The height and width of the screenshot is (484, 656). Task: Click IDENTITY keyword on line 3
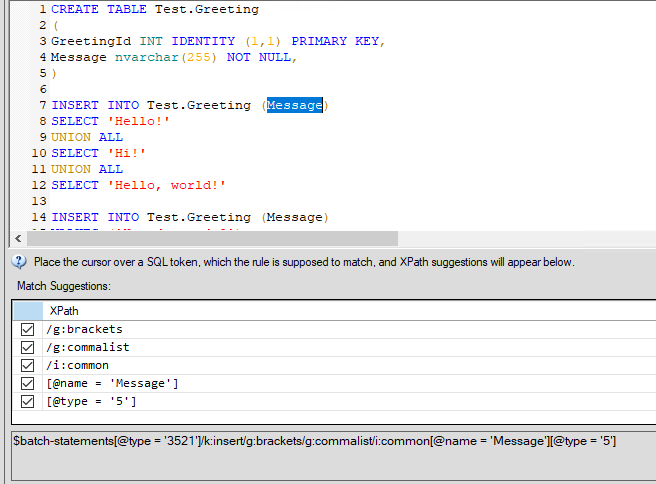pyautogui.click(x=203, y=41)
